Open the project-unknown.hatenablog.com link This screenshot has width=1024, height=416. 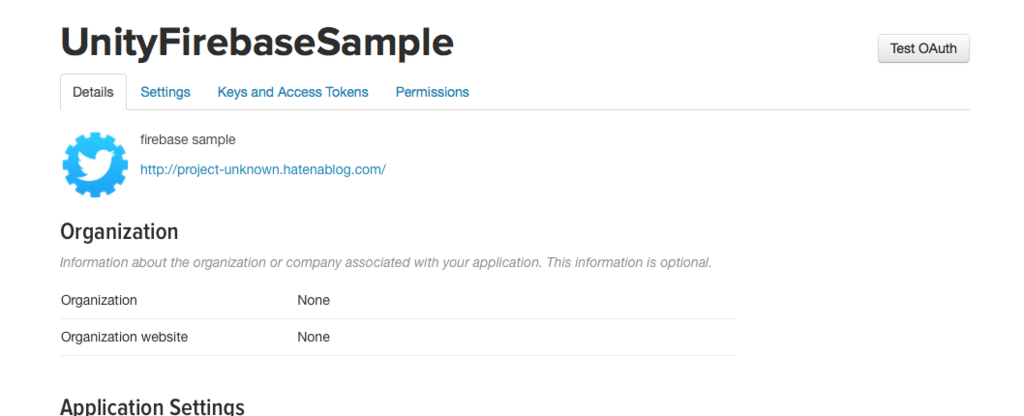click(x=263, y=170)
